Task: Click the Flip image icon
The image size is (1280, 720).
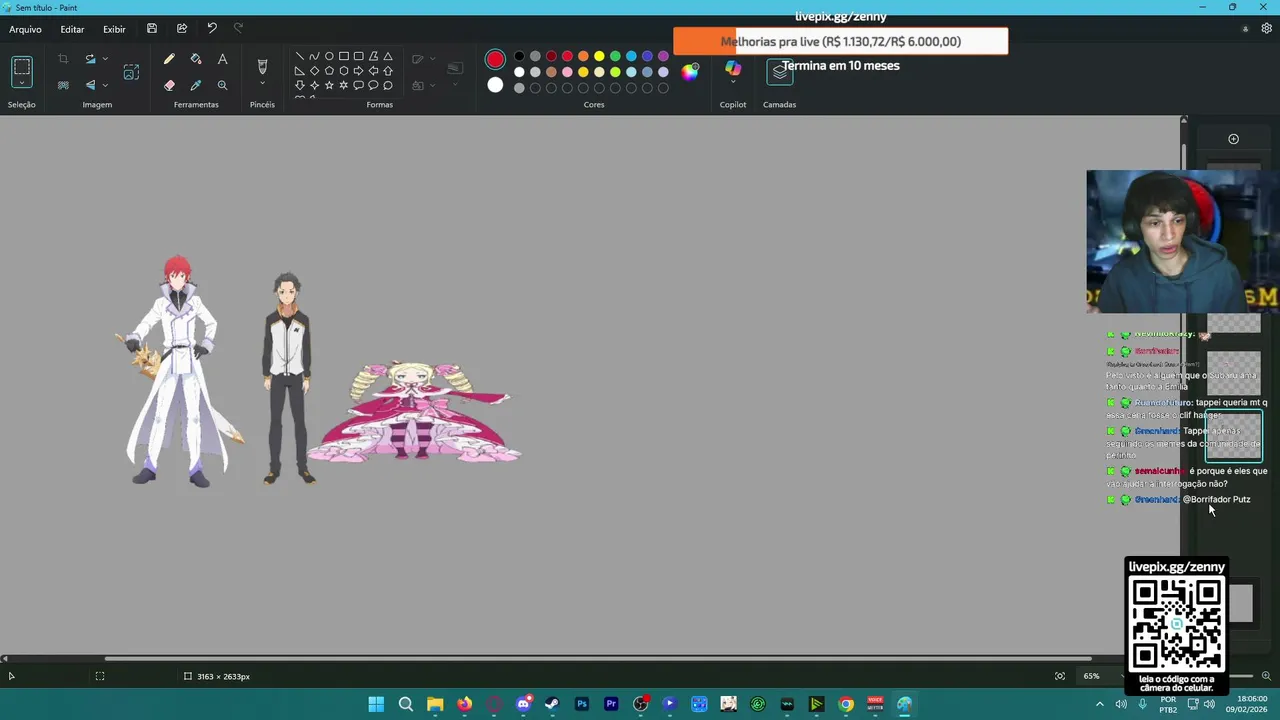Action: [x=90, y=85]
